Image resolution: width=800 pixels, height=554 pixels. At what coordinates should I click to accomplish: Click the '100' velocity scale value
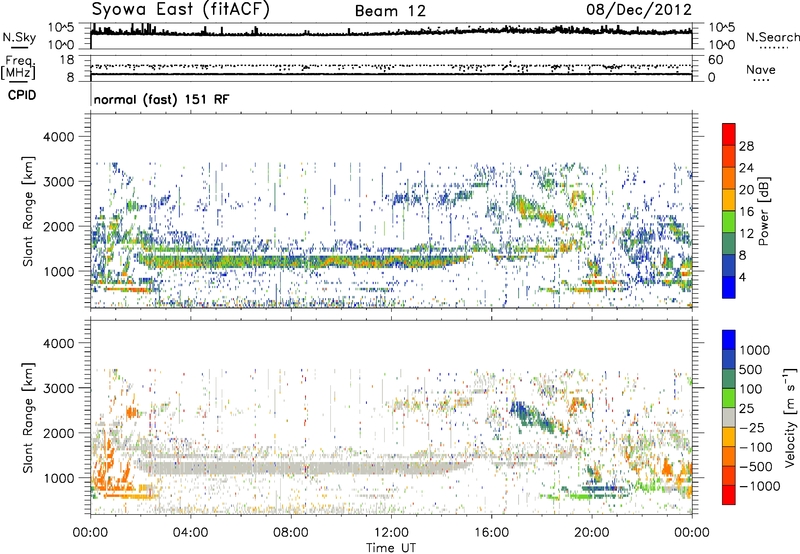coord(751,389)
